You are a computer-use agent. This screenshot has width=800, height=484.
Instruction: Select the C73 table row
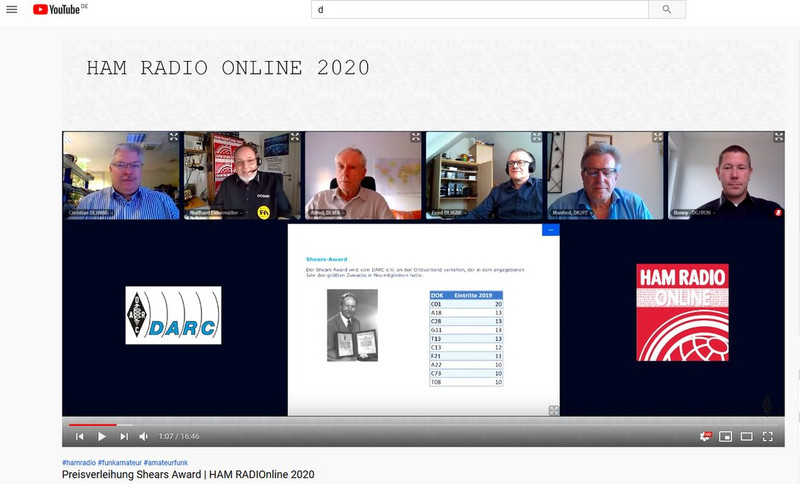click(466, 373)
